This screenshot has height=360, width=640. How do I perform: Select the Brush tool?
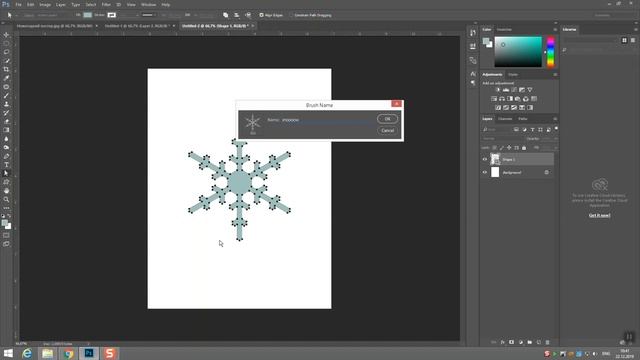pyautogui.click(x=6, y=96)
